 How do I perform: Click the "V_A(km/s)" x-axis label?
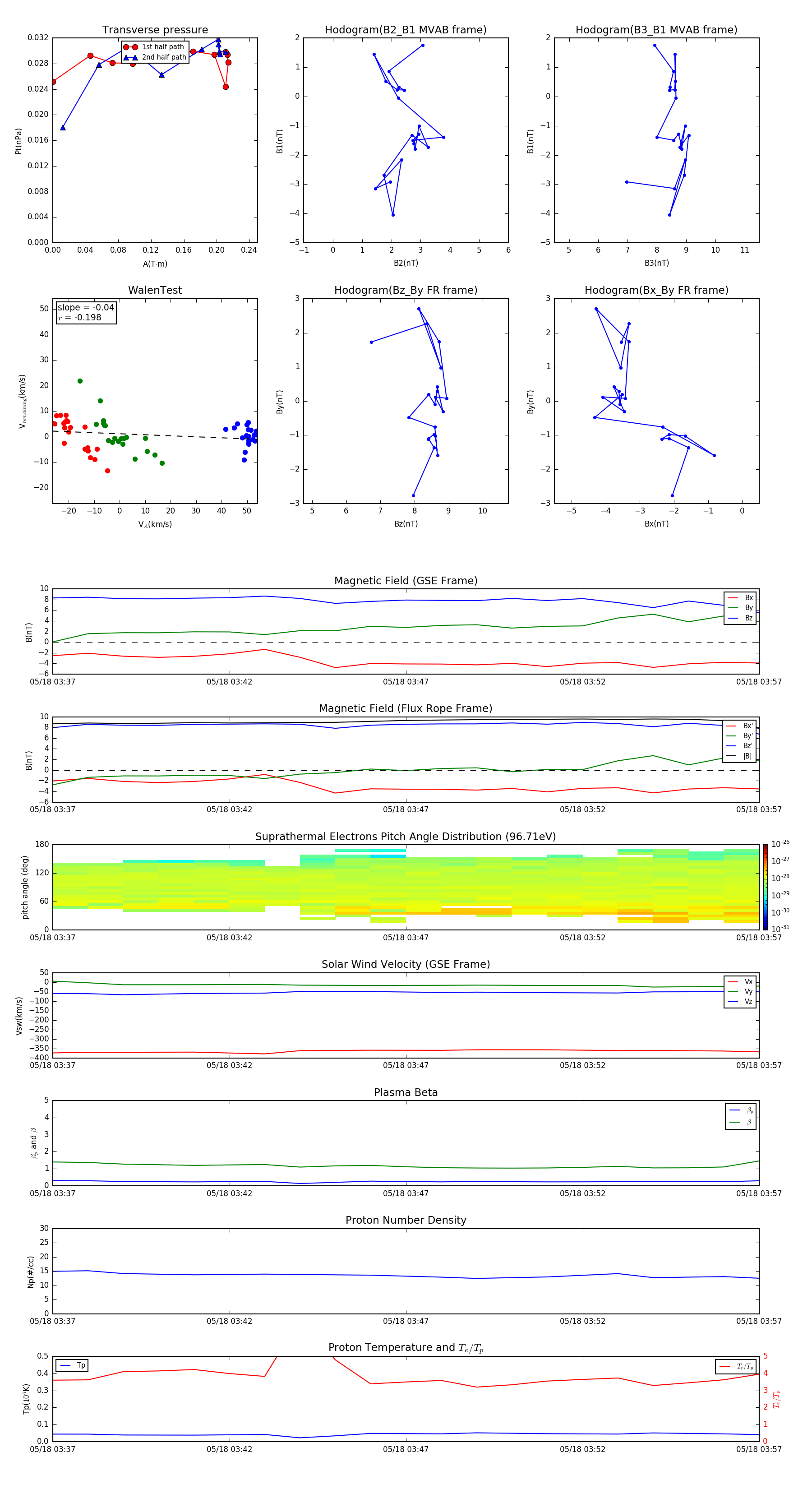[155, 524]
